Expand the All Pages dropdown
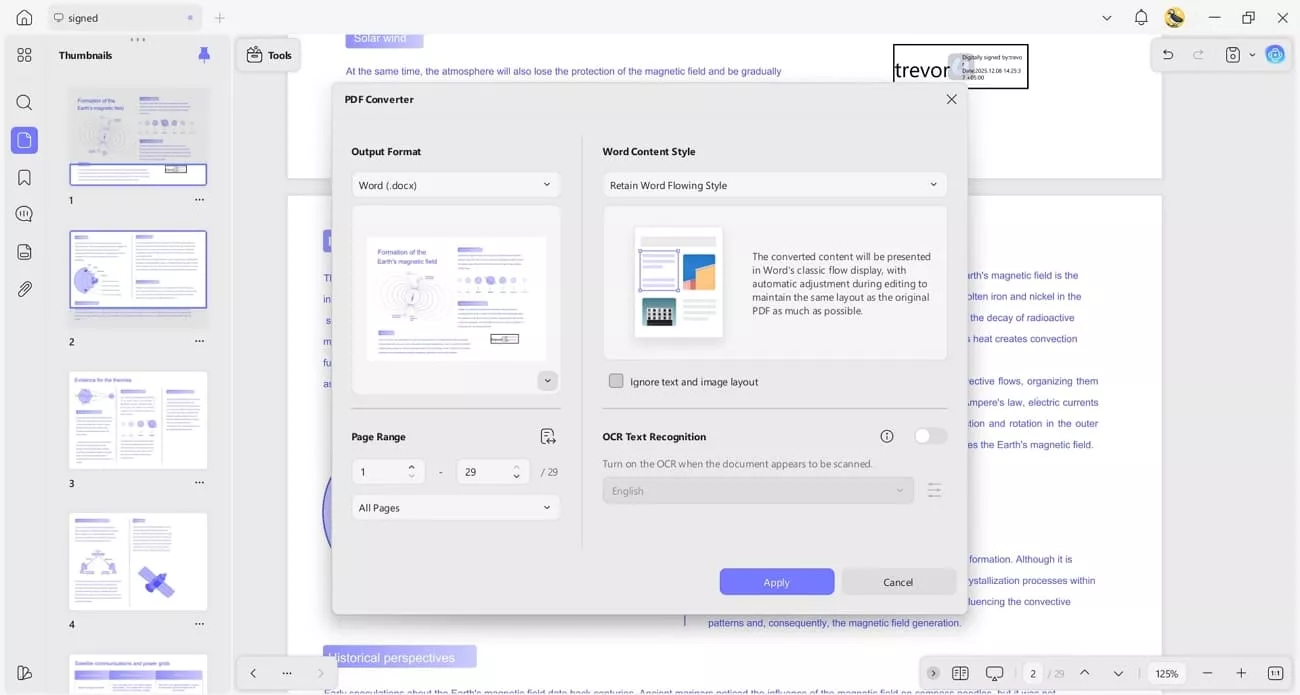 (x=455, y=507)
